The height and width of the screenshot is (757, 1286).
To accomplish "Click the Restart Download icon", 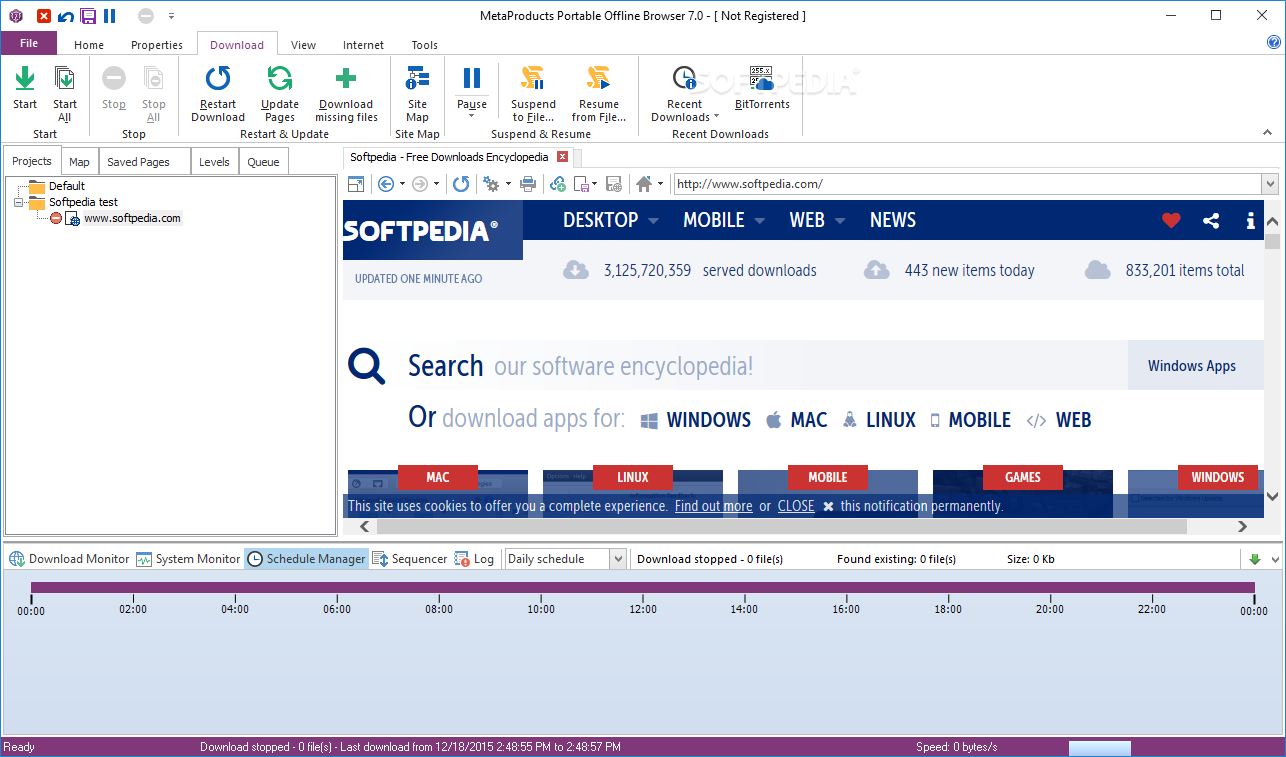I will point(218,79).
